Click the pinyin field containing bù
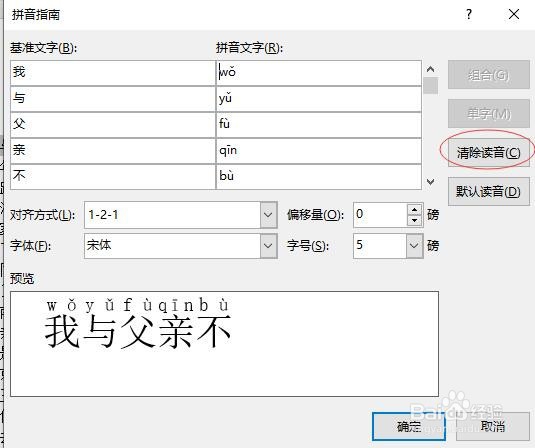535x448 pixels. 319,177
